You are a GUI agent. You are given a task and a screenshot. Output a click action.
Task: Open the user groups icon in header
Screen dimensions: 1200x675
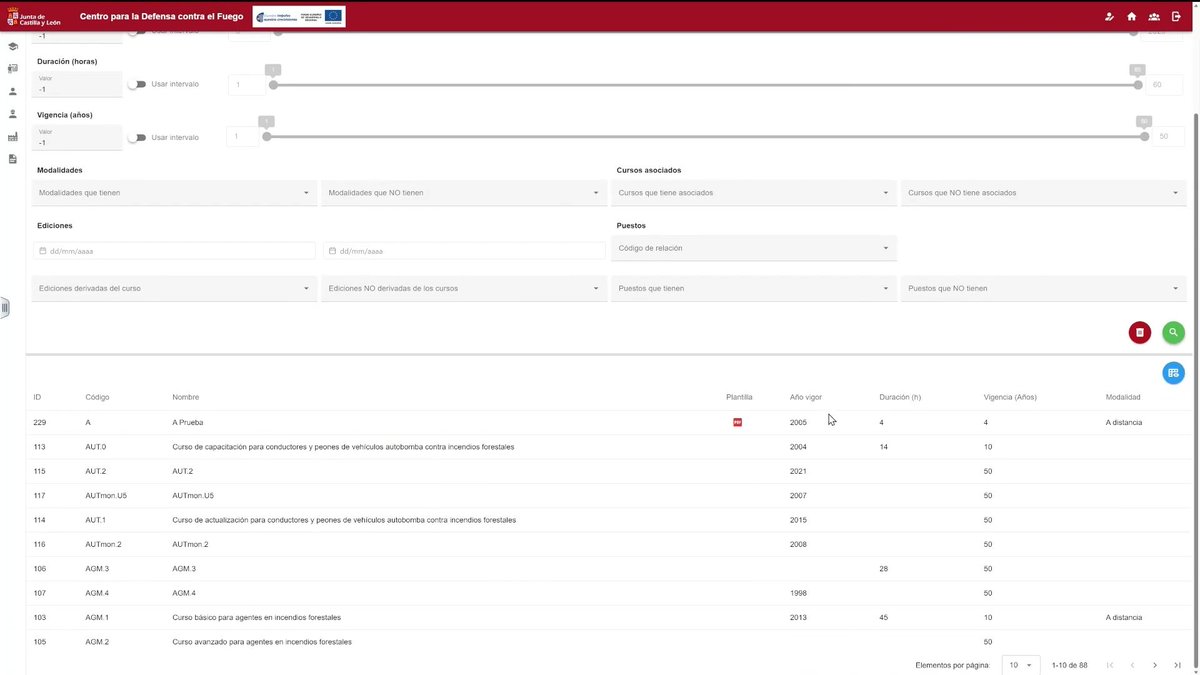click(x=1154, y=16)
